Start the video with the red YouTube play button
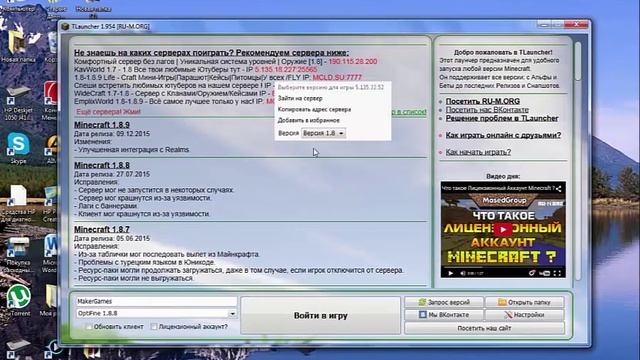The height and width of the screenshot is (360, 640). click(503, 229)
